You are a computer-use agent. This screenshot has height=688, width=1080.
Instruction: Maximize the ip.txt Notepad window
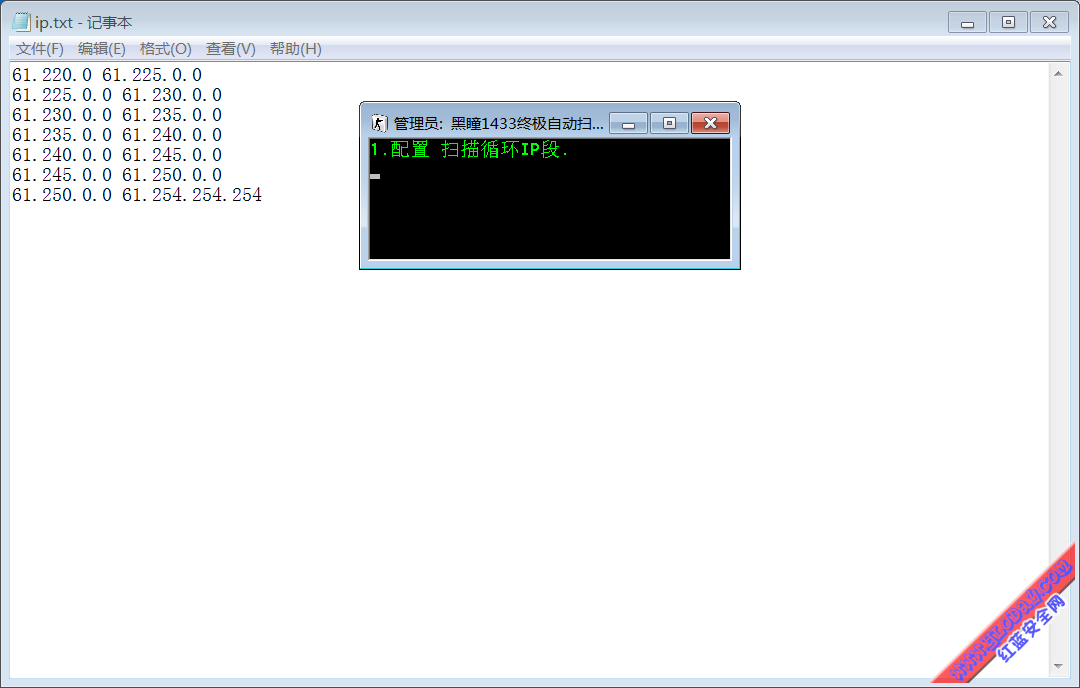click(1008, 22)
